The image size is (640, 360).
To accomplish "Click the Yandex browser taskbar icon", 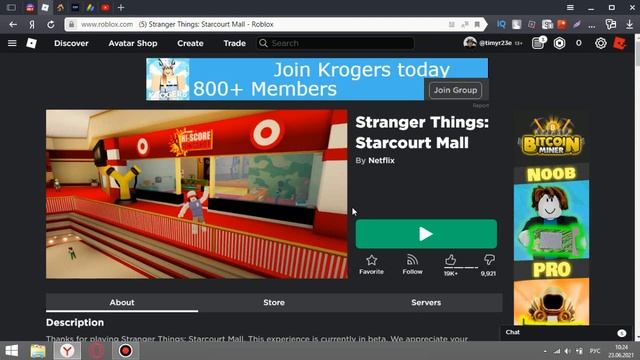I will (x=67, y=351).
